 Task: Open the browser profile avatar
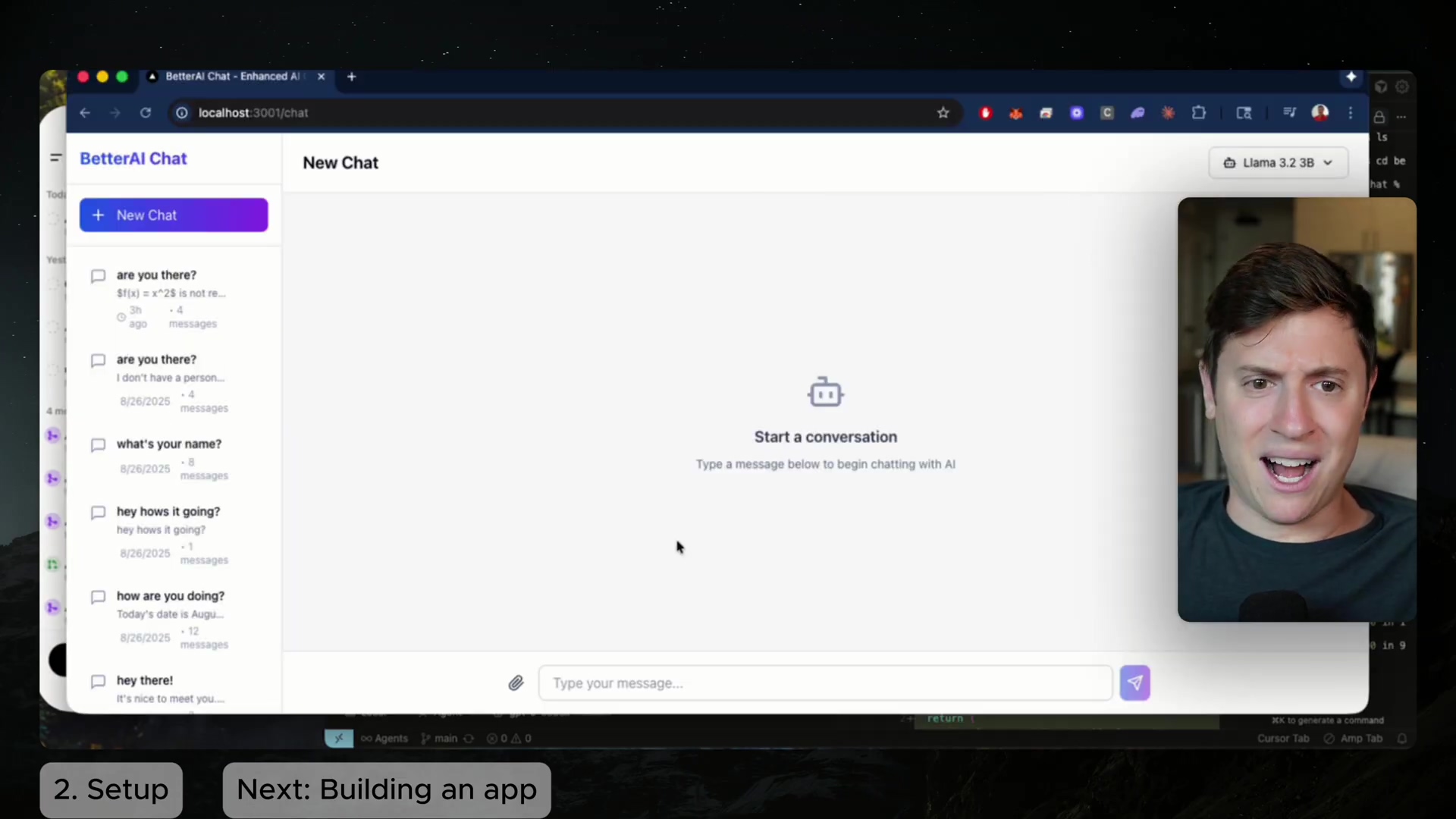[1320, 113]
